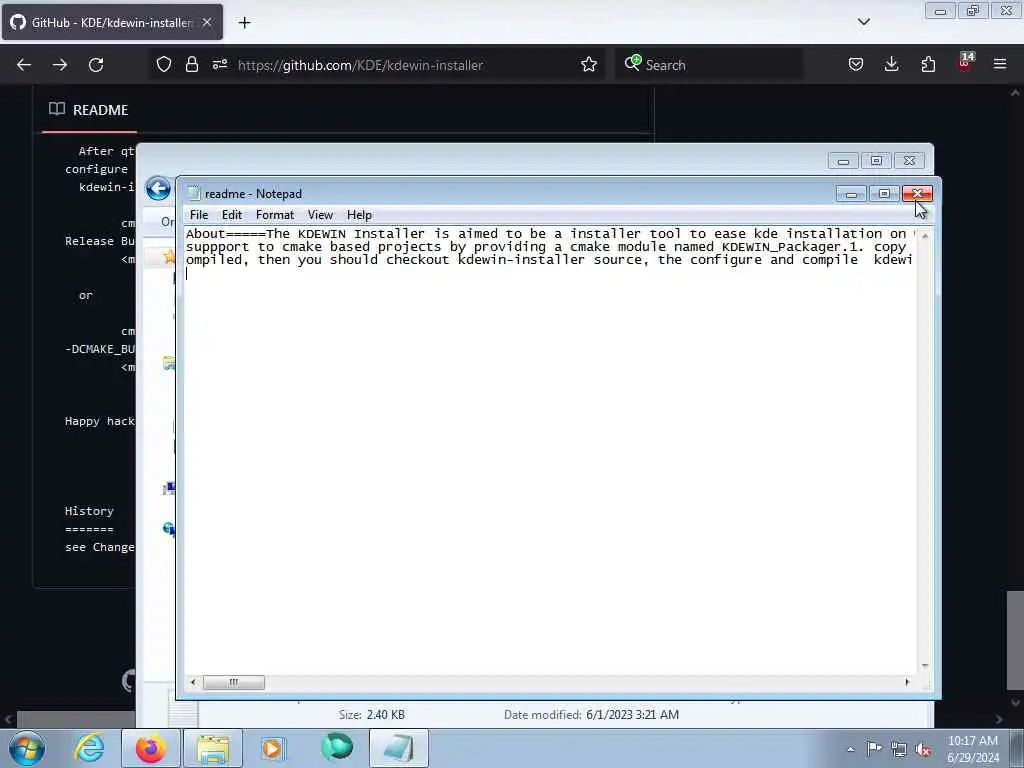Open the View menu in Notepad
The width and height of the screenshot is (1024, 768).
click(320, 215)
